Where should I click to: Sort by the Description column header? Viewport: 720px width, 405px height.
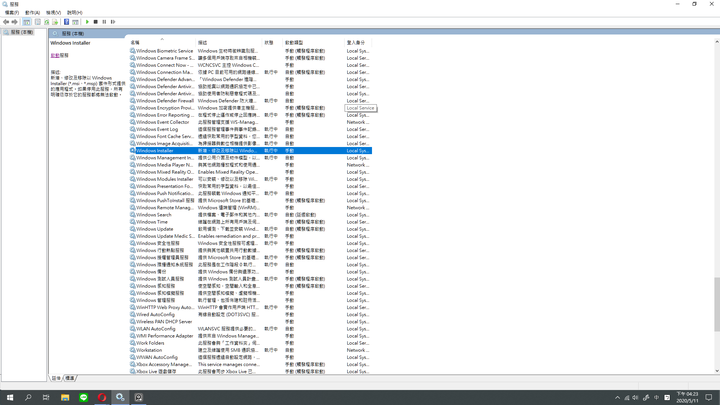228,42
